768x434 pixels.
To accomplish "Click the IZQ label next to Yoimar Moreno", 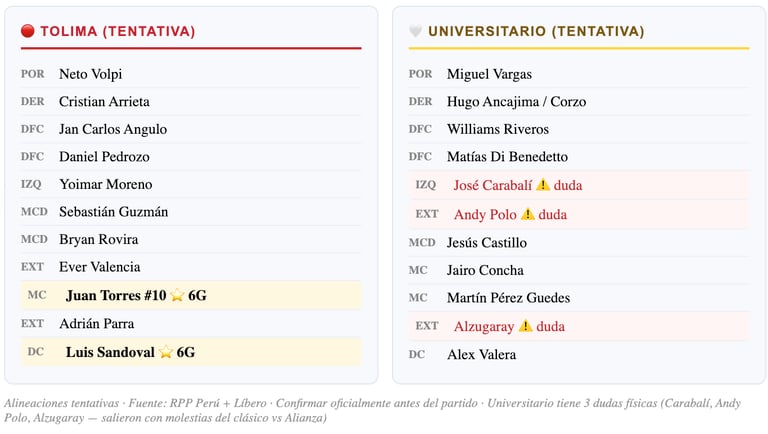I will (x=32, y=184).
